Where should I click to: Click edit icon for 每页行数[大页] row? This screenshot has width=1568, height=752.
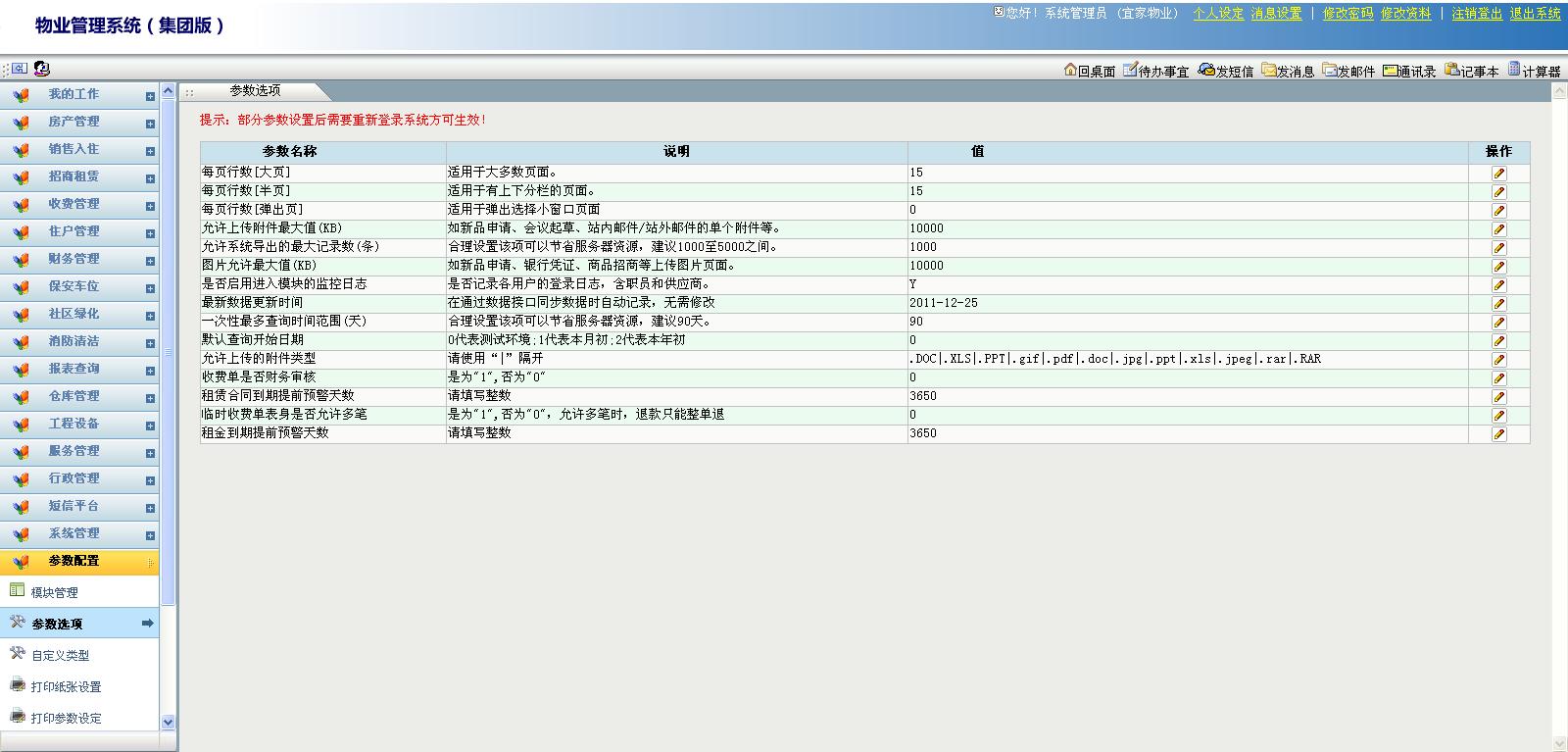[x=1498, y=173]
